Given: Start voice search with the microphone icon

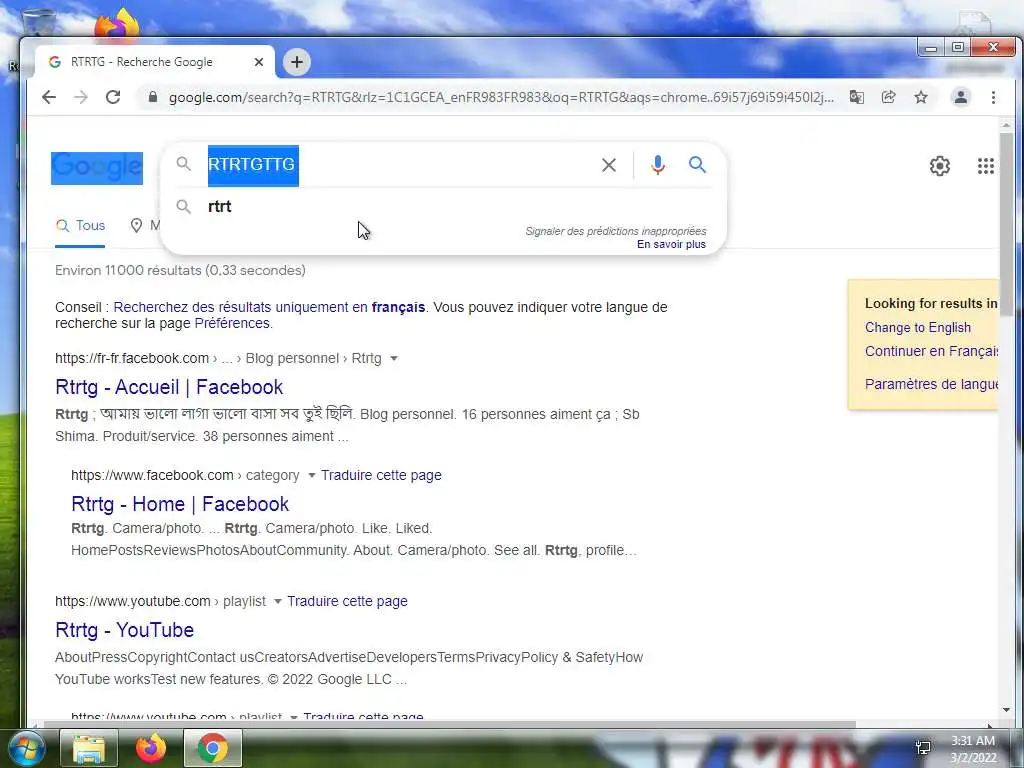Looking at the screenshot, I should [x=658, y=165].
